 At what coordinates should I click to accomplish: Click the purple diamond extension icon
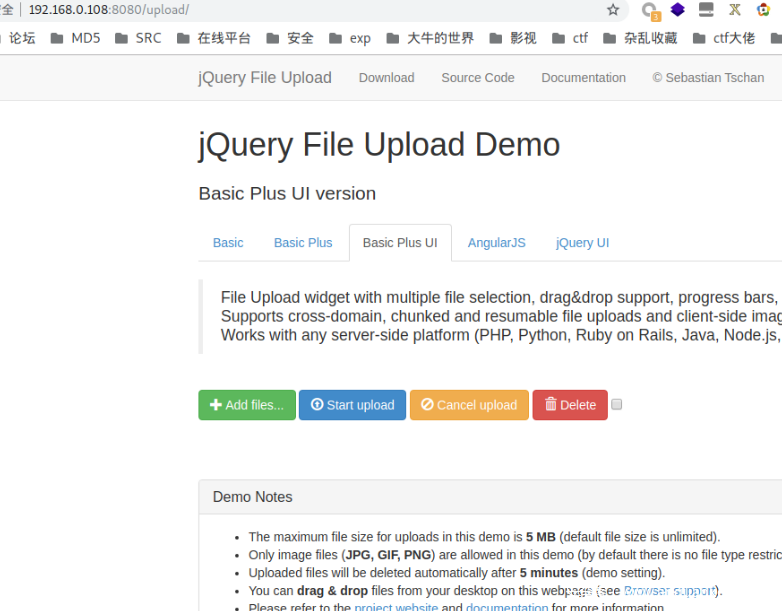point(677,9)
